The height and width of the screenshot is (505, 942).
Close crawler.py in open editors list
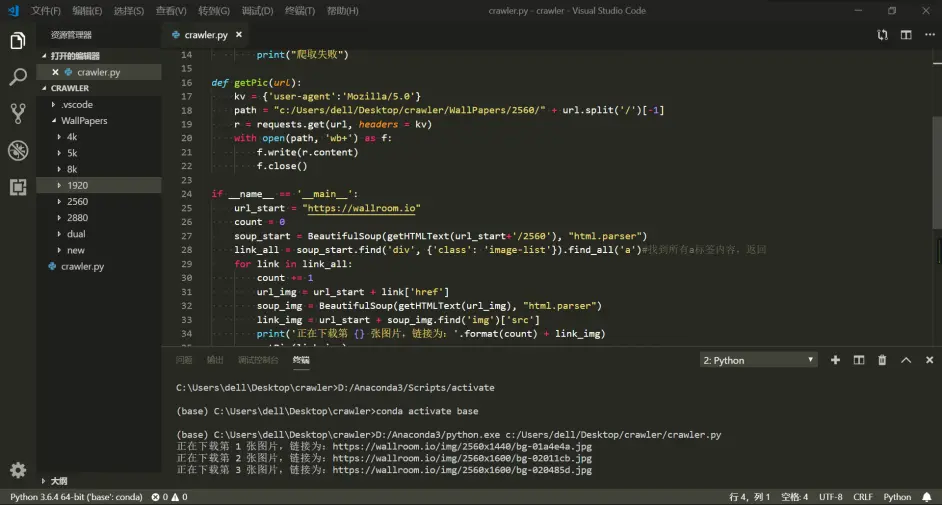[55, 72]
